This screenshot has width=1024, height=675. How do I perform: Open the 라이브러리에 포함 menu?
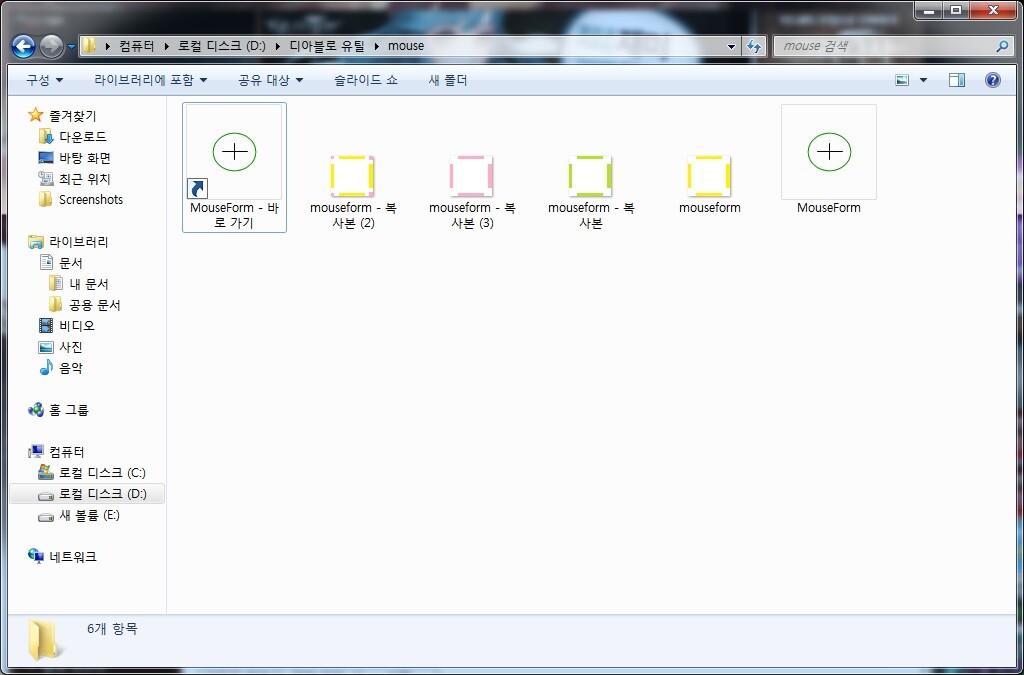150,80
